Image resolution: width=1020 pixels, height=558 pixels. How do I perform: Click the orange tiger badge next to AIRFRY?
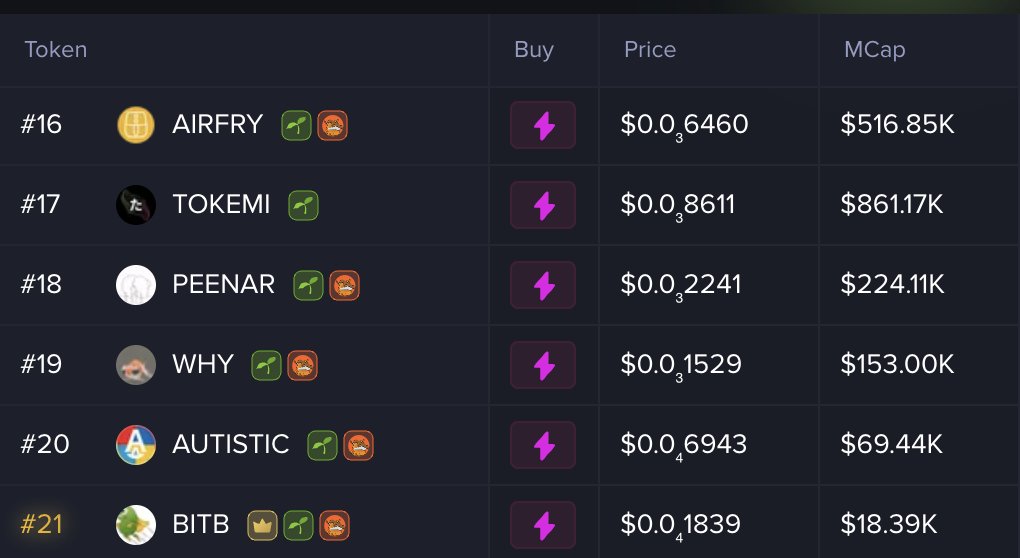tap(332, 126)
